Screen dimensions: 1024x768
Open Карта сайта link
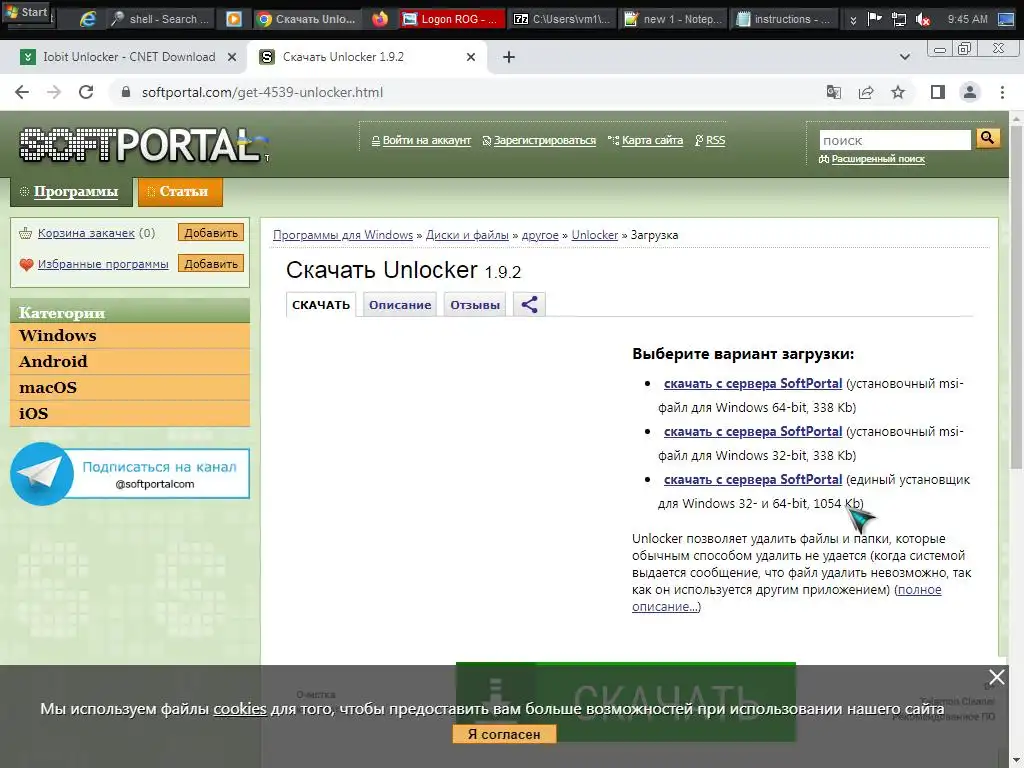pyautogui.click(x=652, y=140)
